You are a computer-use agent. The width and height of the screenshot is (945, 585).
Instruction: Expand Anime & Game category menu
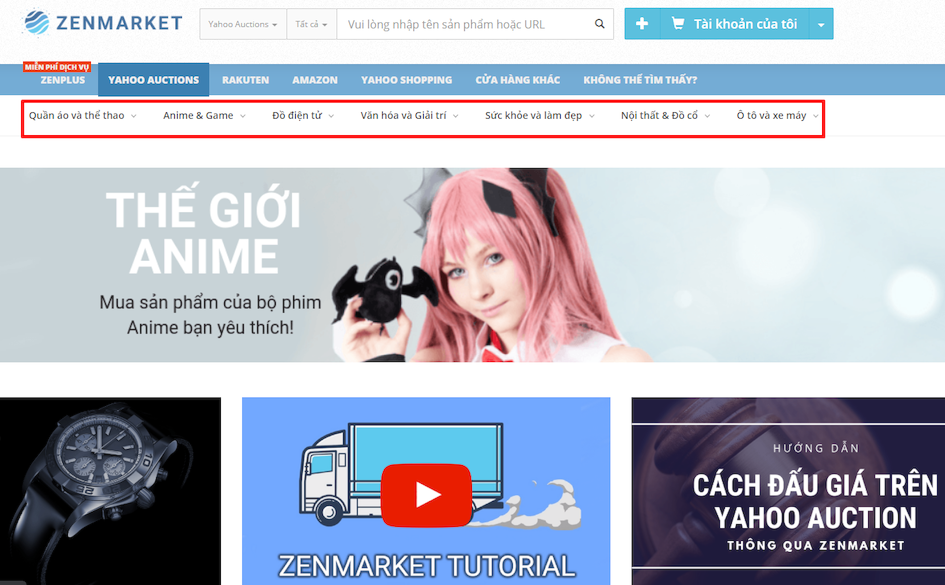[x=204, y=115]
